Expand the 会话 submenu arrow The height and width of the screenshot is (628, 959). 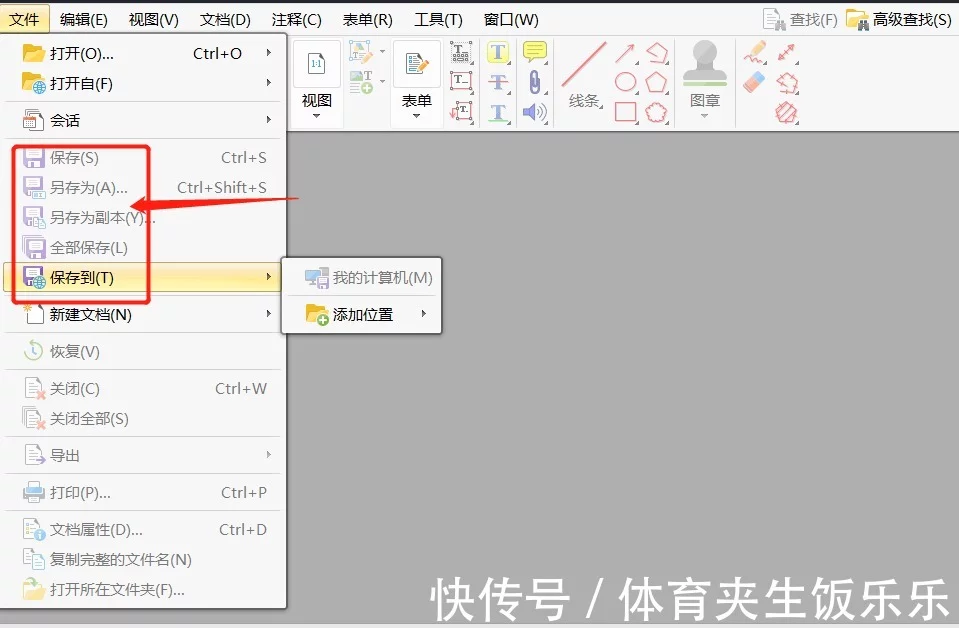point(268,120)
